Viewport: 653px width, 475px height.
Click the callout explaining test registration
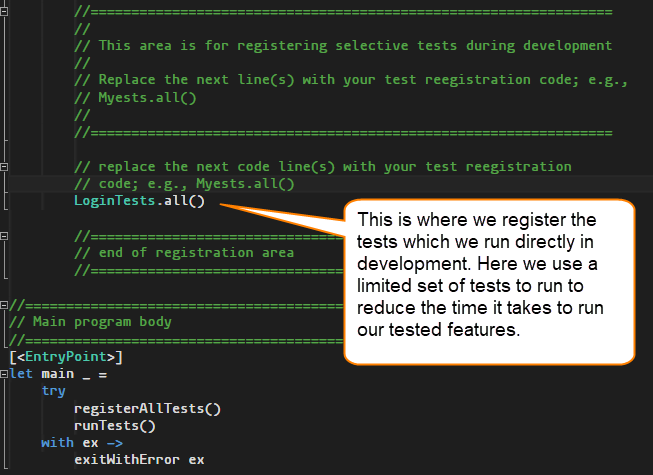[x=490, y=280]
